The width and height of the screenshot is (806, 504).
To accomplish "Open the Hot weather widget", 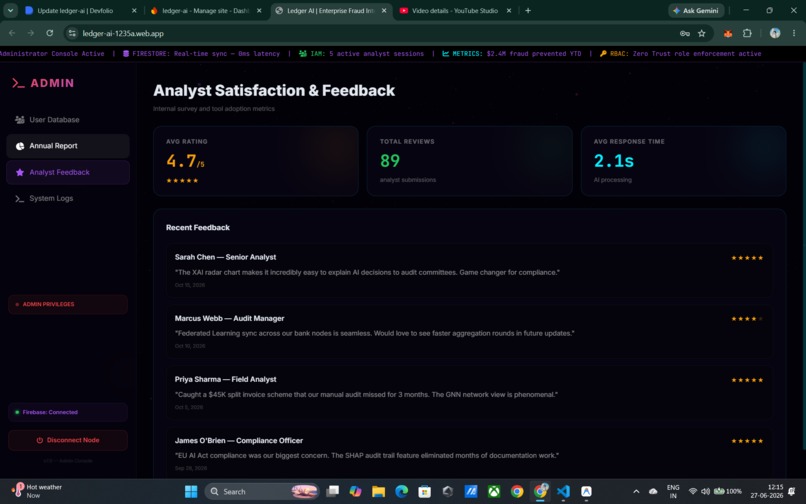I will point(37,491).
